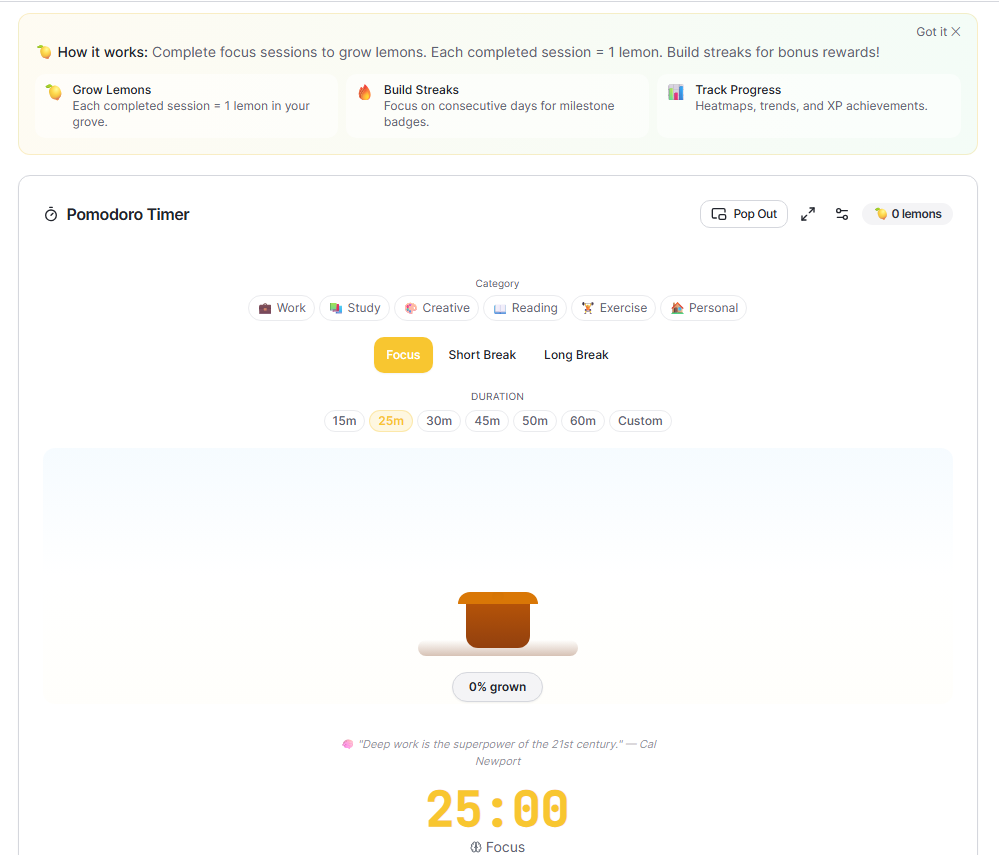This screenshot has width=999, height=855.
Task: Open the Custom duration option
Action: 640,421
